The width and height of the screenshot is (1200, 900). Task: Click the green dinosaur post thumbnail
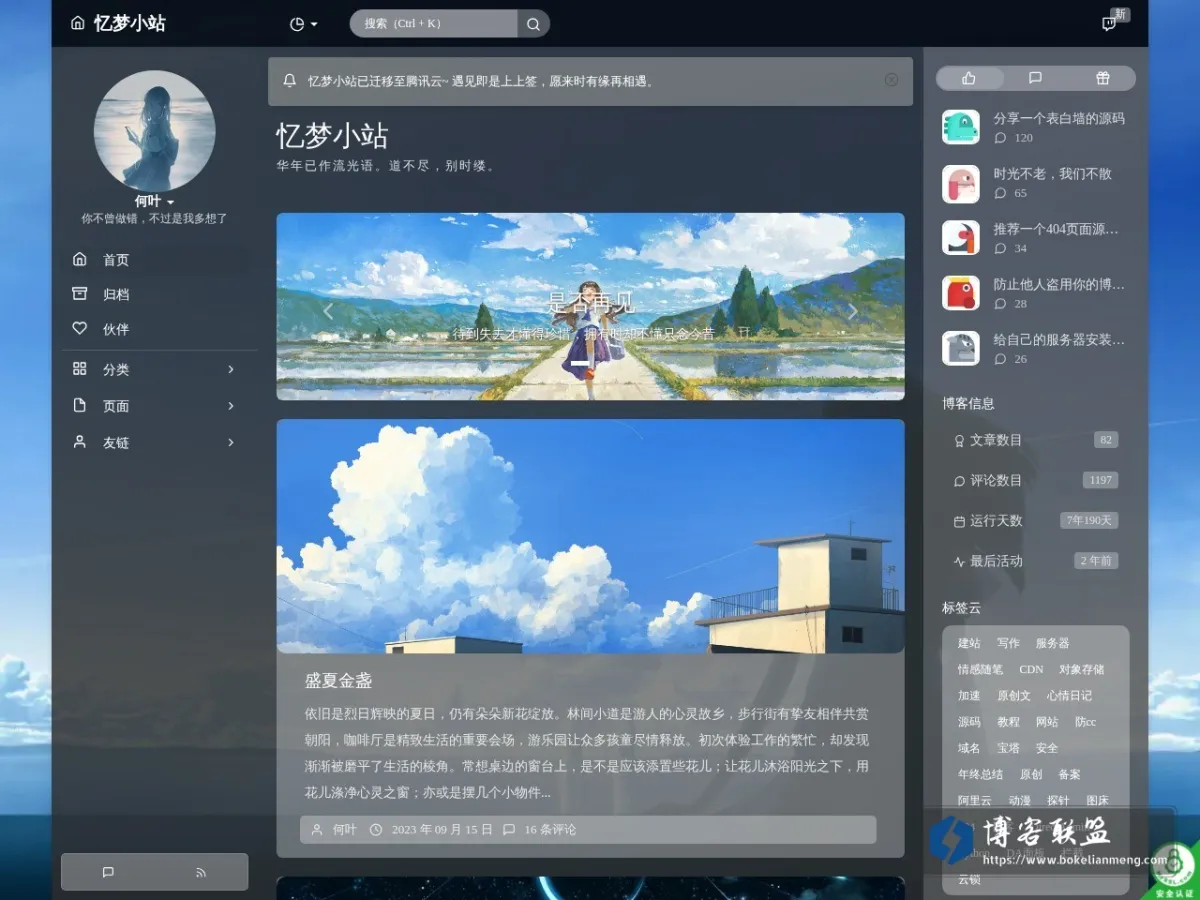(x=961, y=127)
